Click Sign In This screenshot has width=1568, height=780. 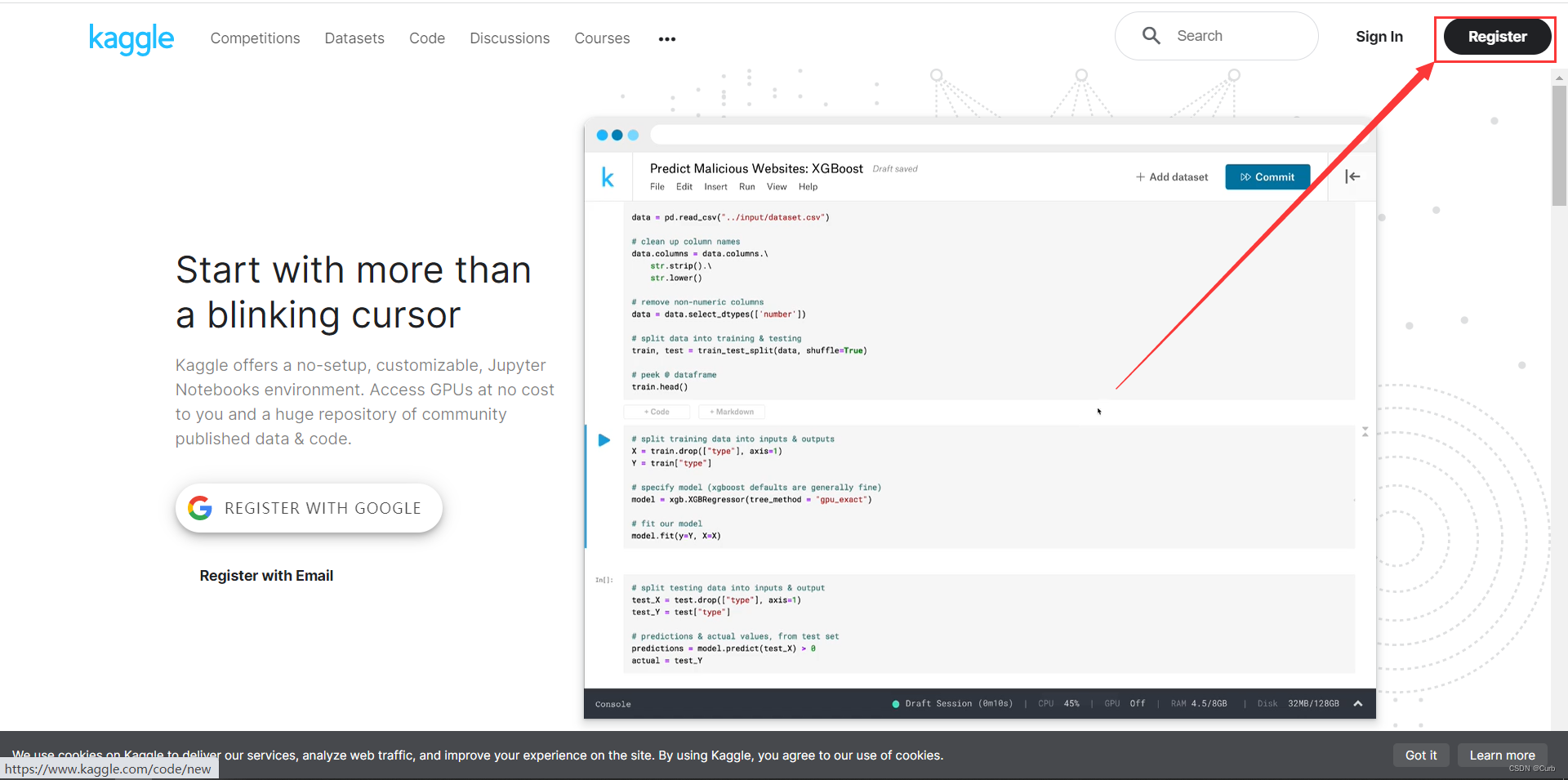point(1379,37)
